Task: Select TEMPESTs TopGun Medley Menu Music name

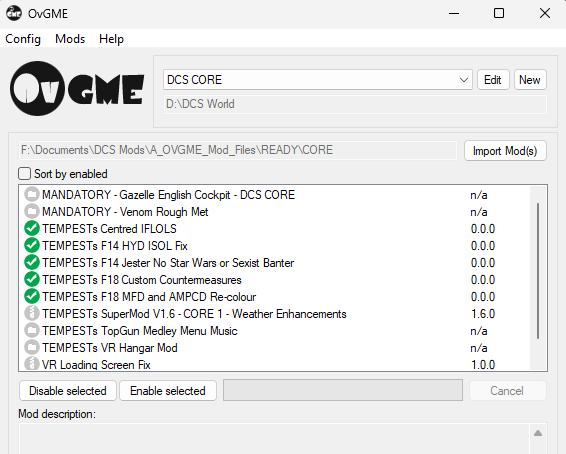Action: pos(140,331)
